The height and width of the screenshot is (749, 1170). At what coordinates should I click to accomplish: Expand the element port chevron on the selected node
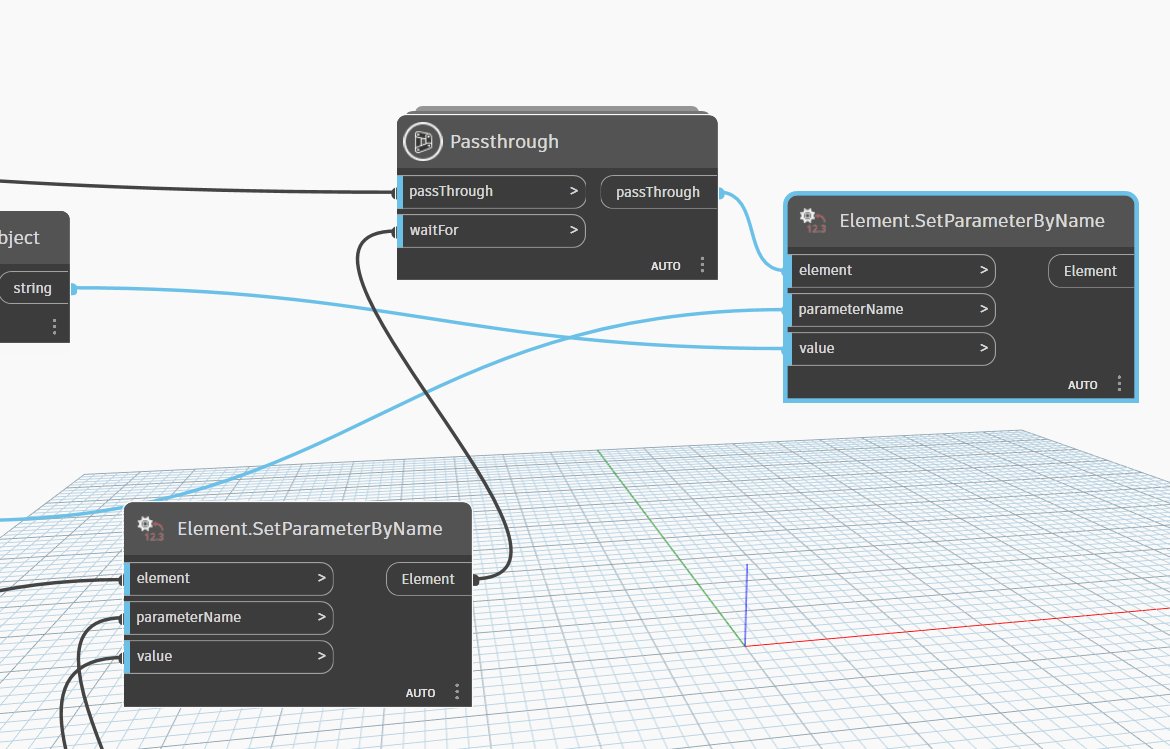point(983,270)
